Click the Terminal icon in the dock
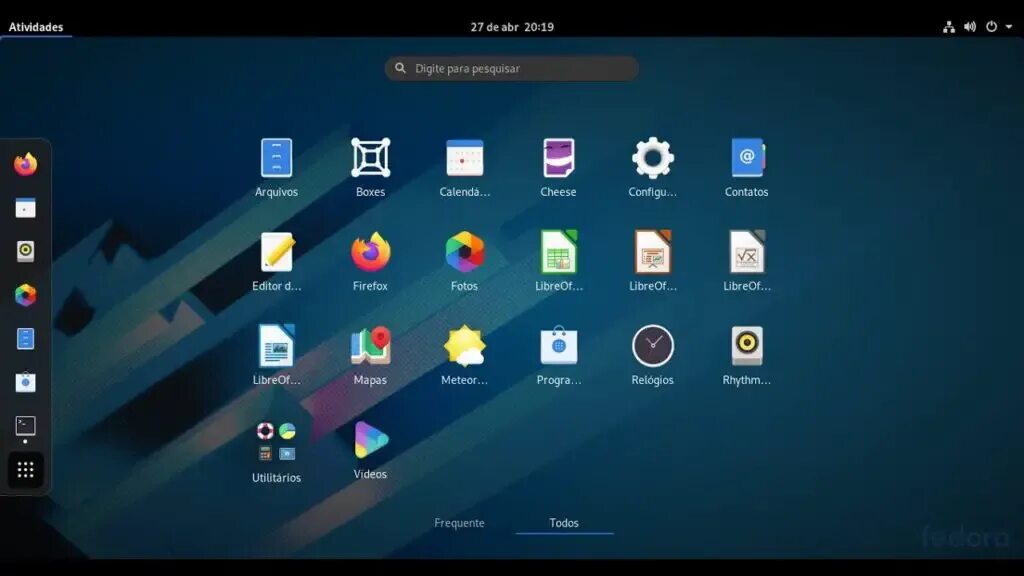The image size is (1024, 576). [x=25, y=426]
